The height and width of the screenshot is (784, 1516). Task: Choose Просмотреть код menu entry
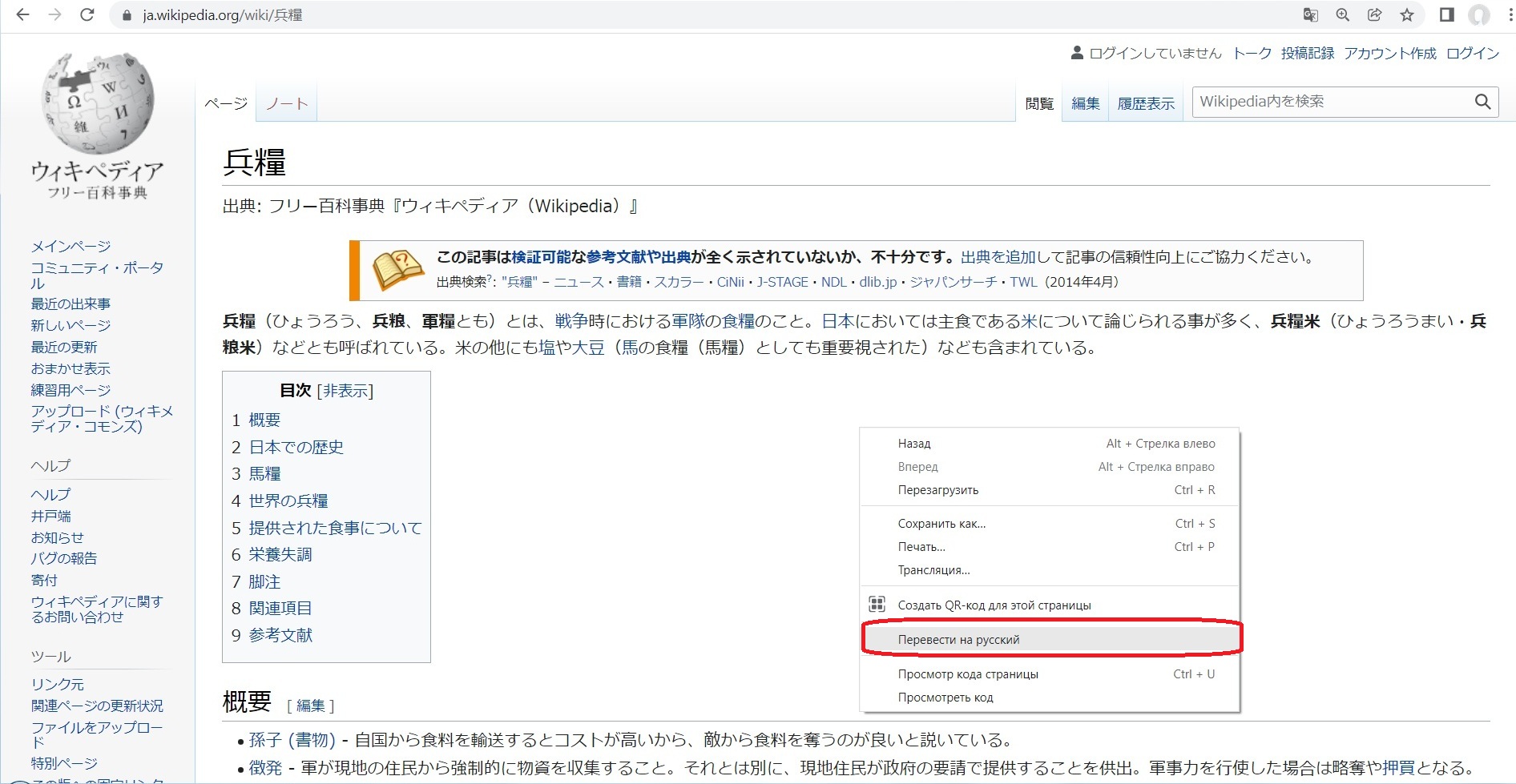tap(1050, 697)
